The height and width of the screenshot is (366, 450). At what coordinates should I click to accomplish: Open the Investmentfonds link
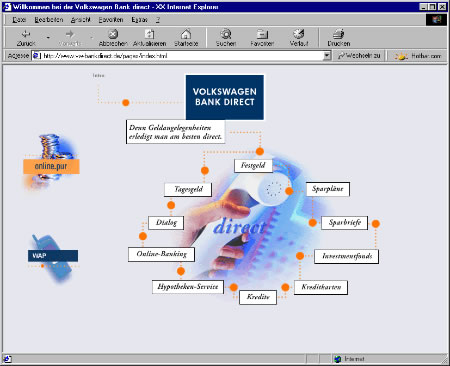347,256
